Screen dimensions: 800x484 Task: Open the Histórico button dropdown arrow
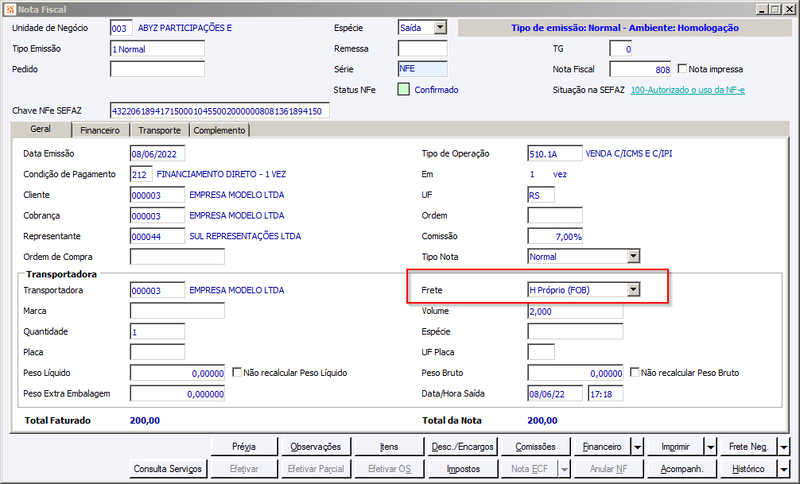point(784,469)
